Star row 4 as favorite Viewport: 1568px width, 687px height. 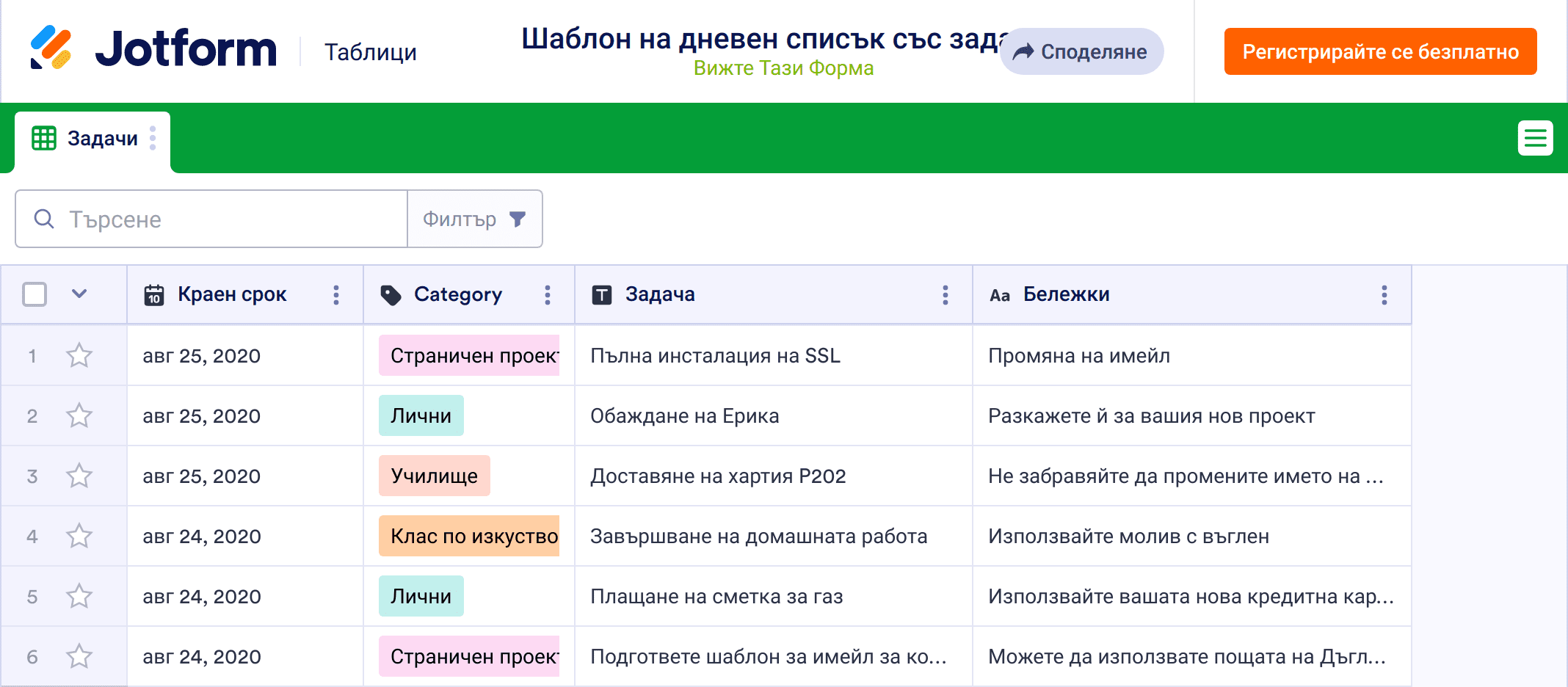79,537
